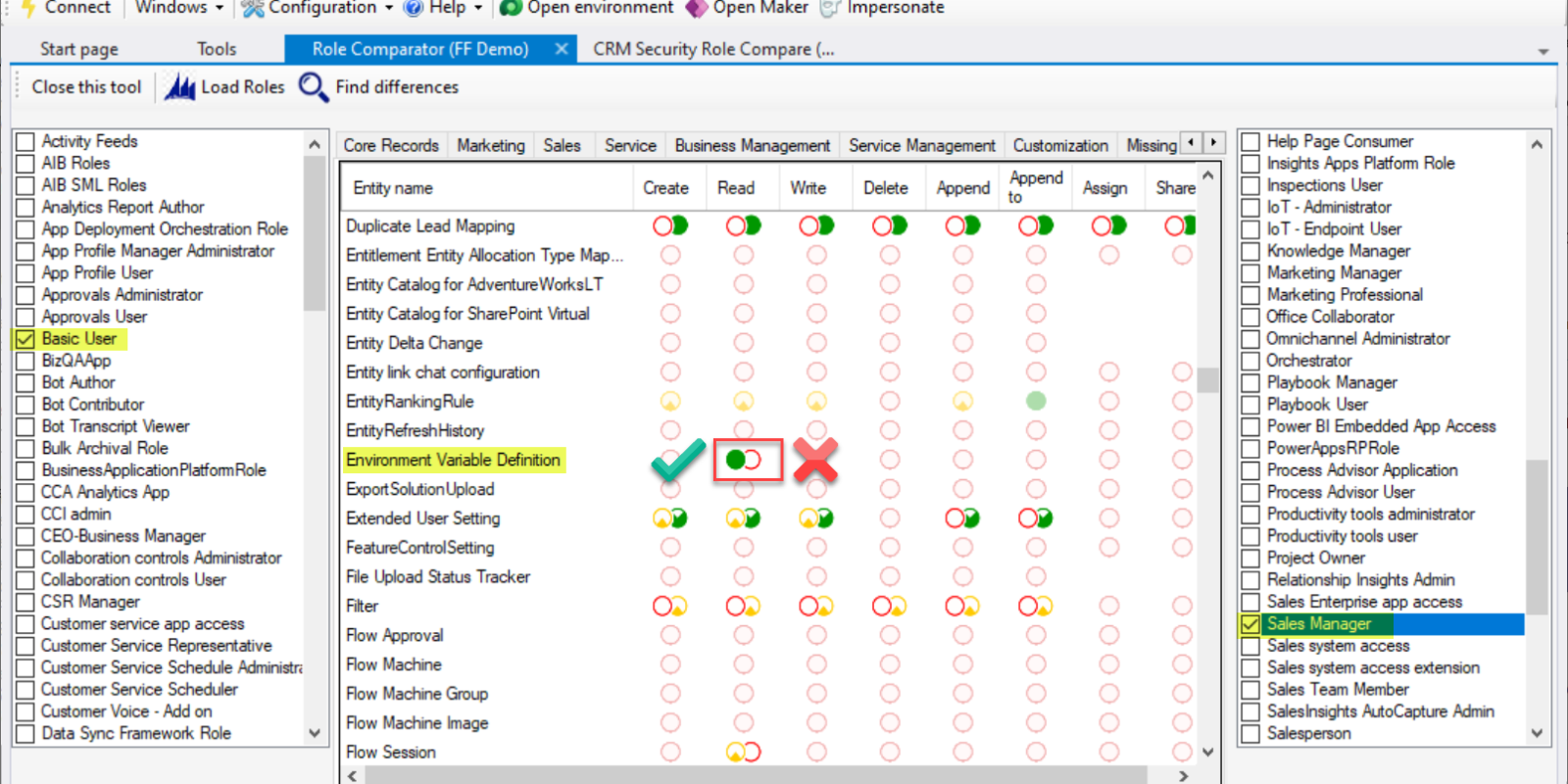
Task: Click the Help question mark icon
Action: 414,8
